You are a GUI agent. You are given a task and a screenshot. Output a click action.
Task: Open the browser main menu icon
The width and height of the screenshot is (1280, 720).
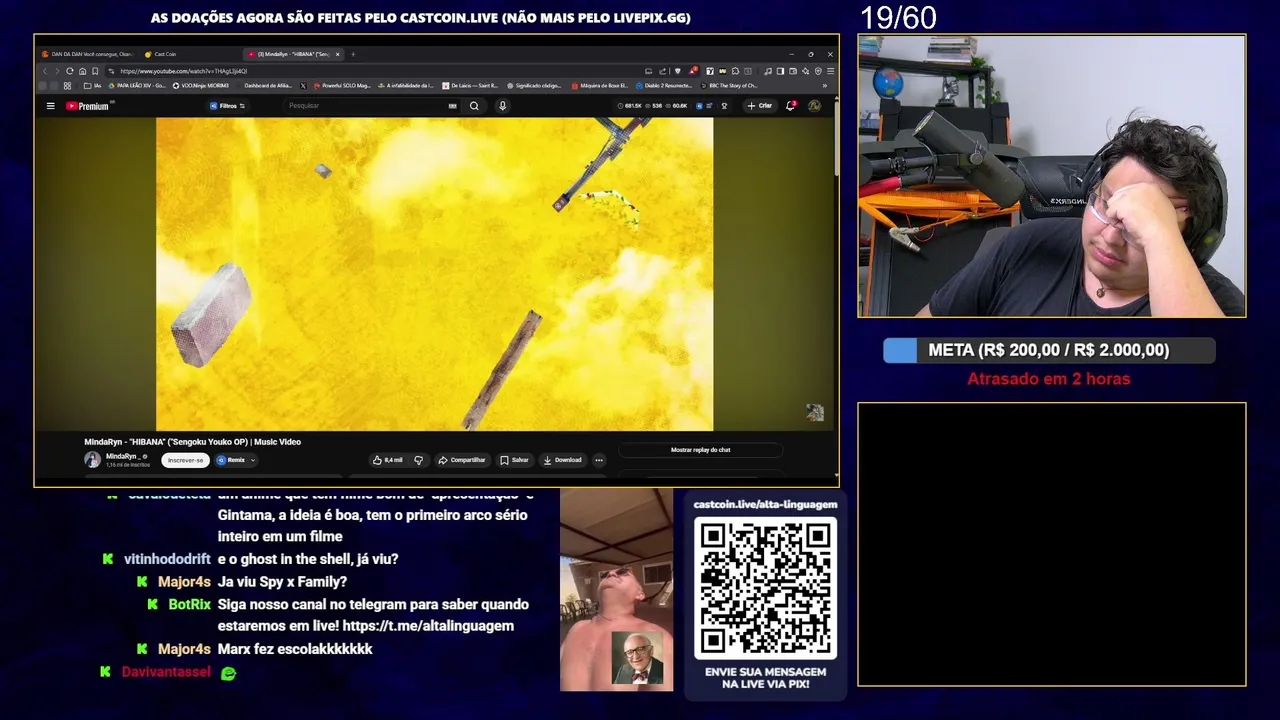click(830, 71)
